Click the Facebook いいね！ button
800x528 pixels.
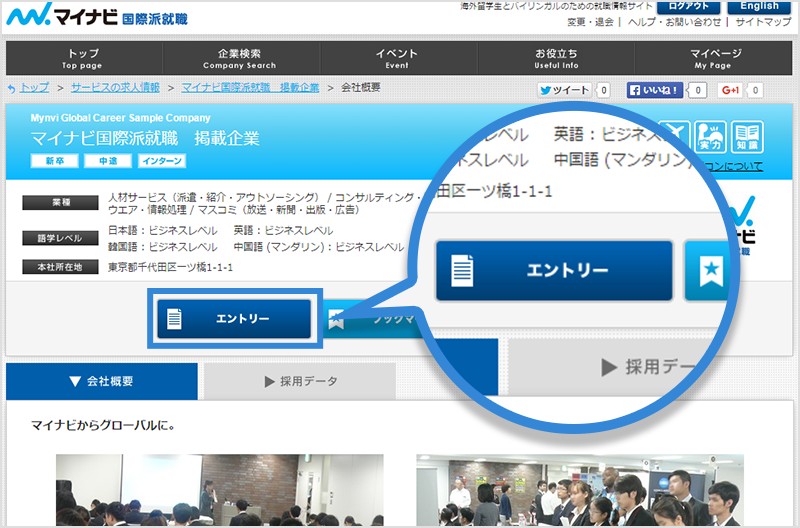coord(655,90)
